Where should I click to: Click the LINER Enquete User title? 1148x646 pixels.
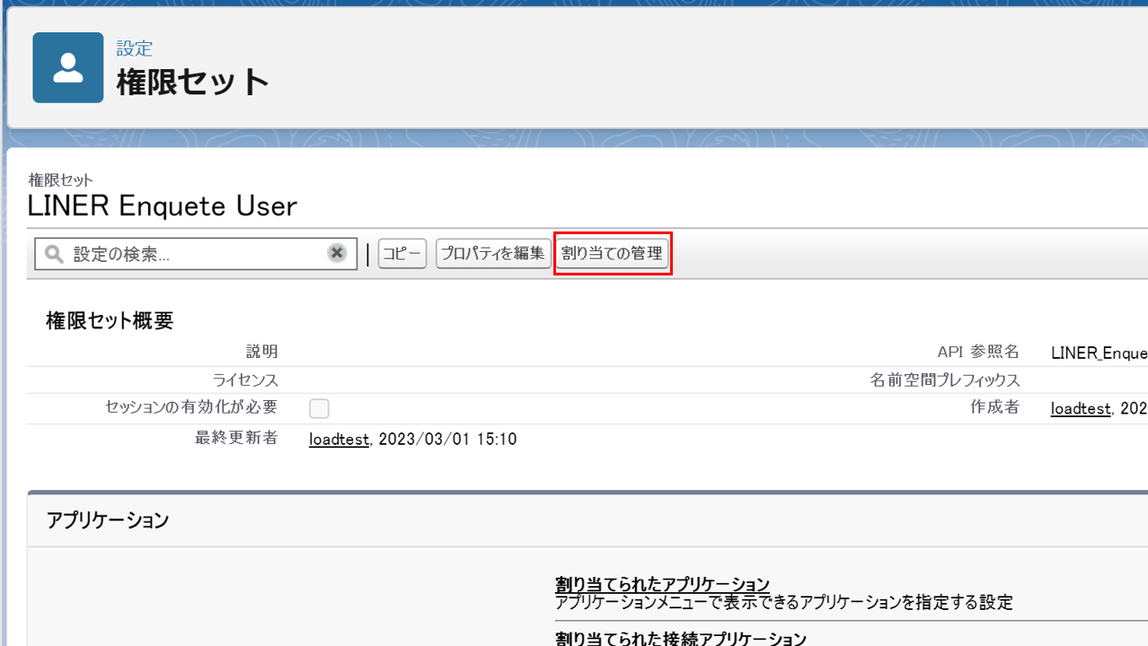click(163, 207)
